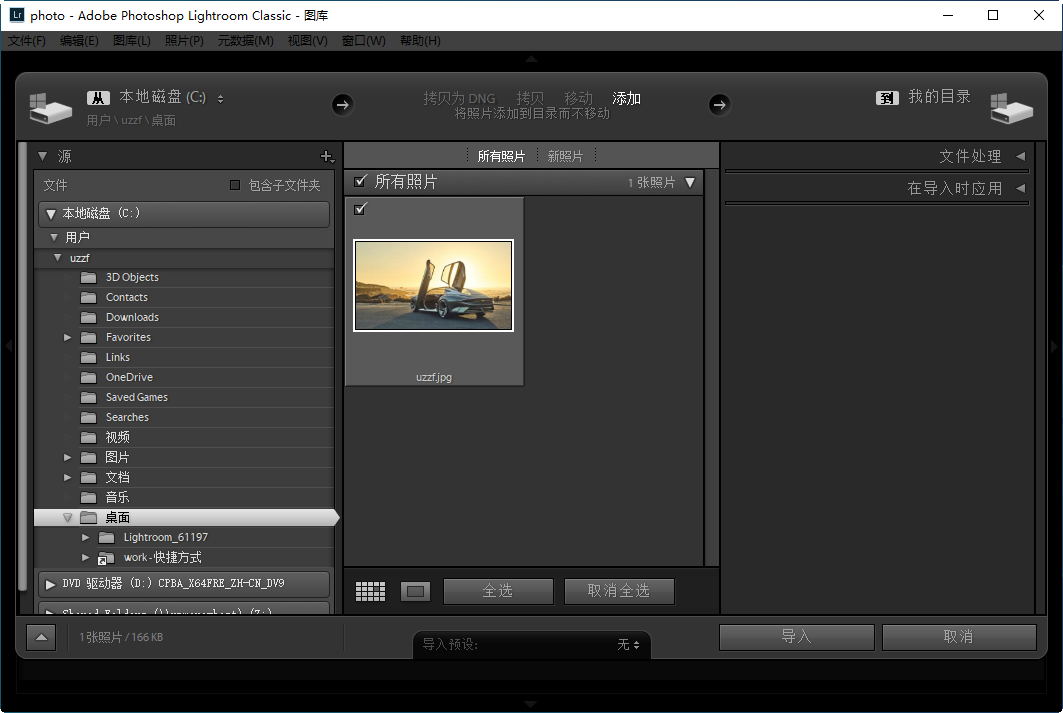
Task: Uncheck the uzzf.jpg photo selection checkbox
Action: pos(361,209)
